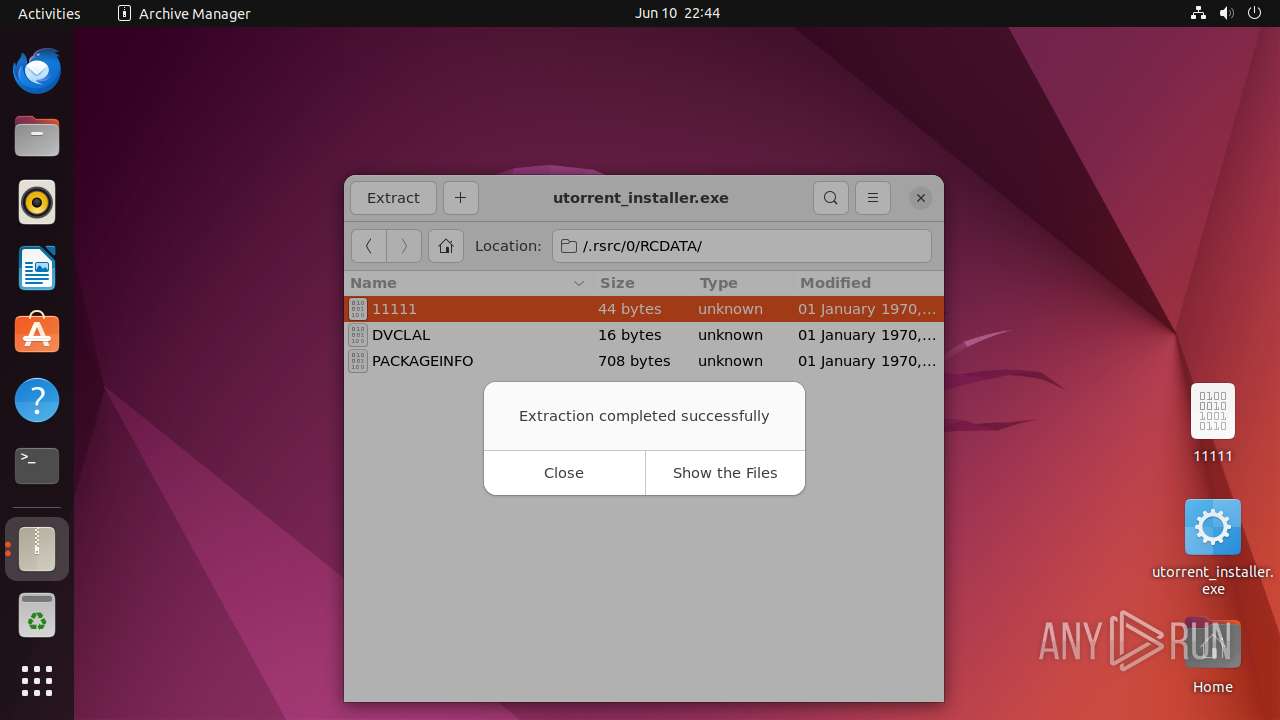Add files with the plus button
The image size is (1280, 720).
pos(460,198)
